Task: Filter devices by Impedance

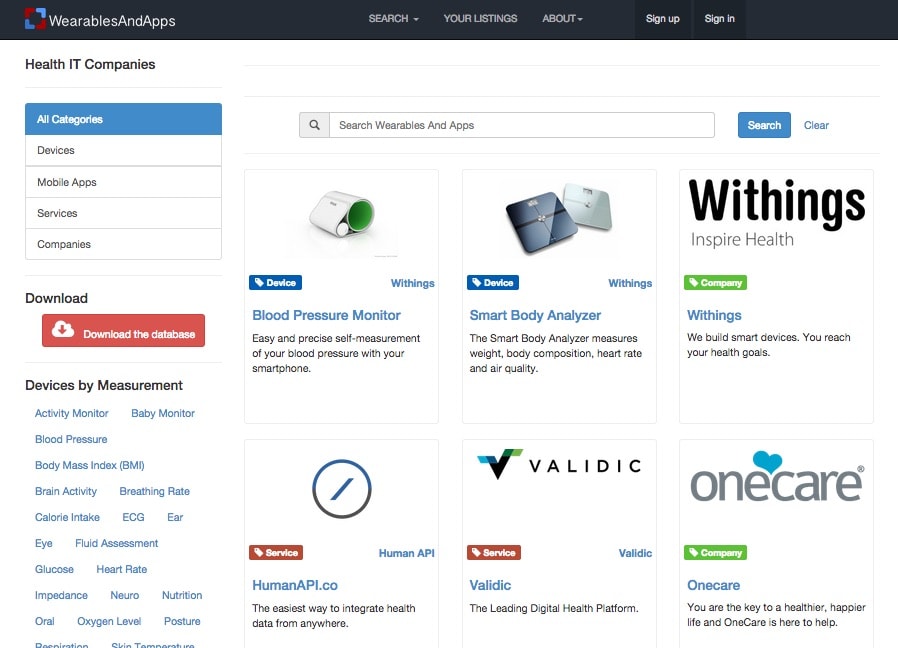Action: (61, 595)
